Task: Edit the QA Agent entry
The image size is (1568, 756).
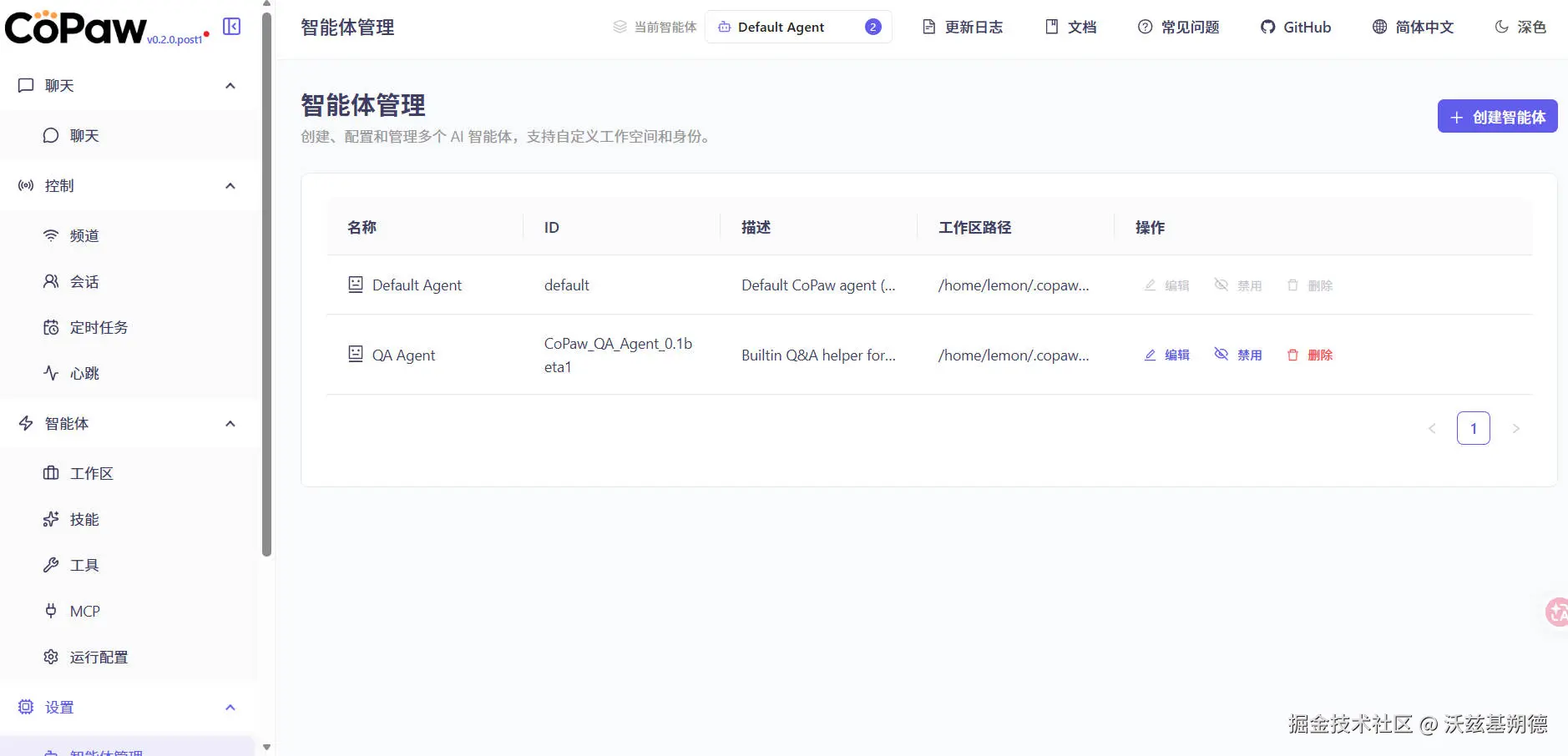Action: pyautogui.click(x=1166, y=355)
